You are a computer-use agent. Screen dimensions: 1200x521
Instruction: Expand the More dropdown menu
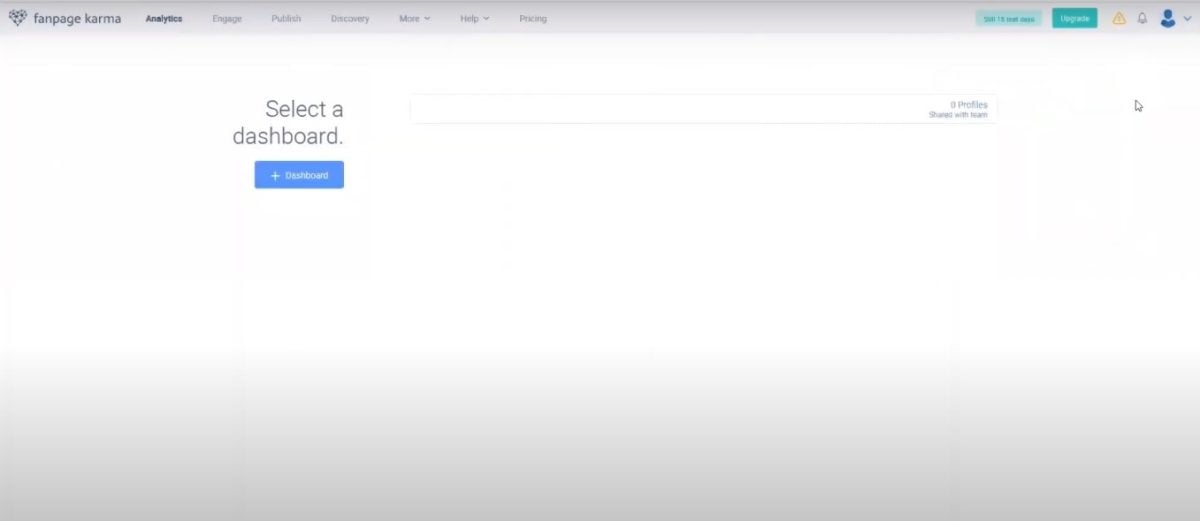coord(415,19)
